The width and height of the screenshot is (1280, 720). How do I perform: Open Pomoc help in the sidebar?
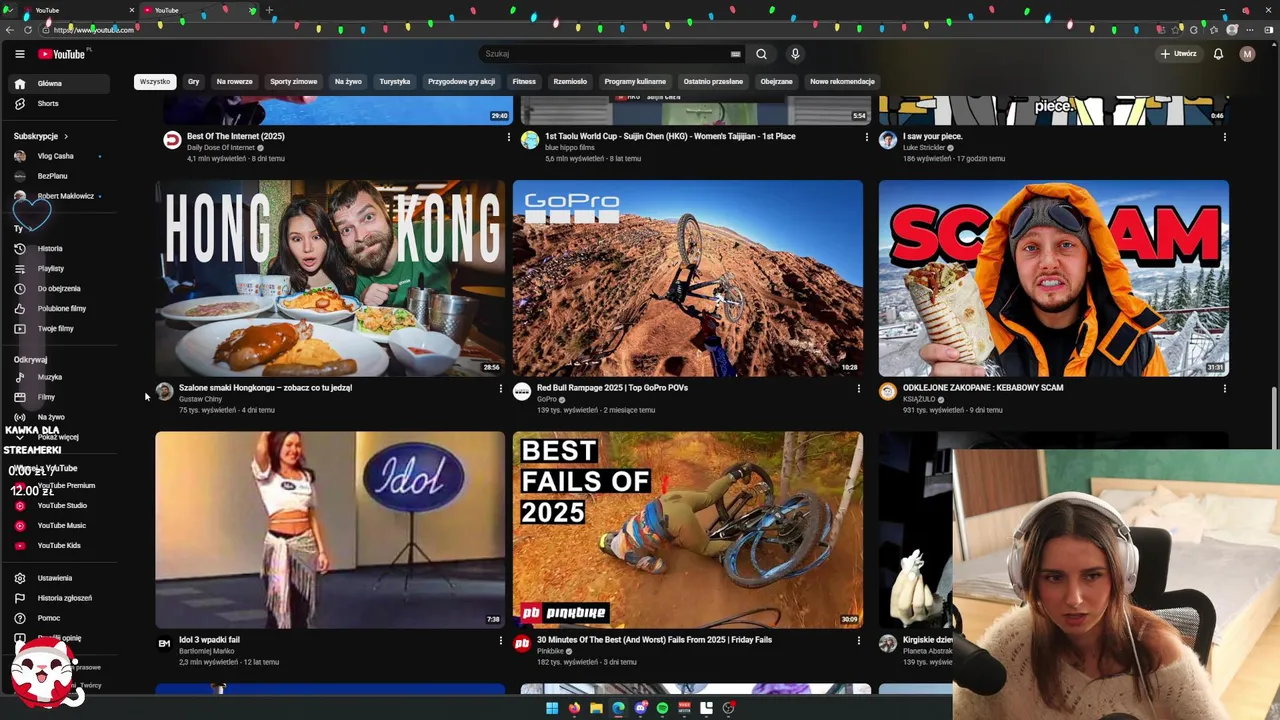coord(59,618)
